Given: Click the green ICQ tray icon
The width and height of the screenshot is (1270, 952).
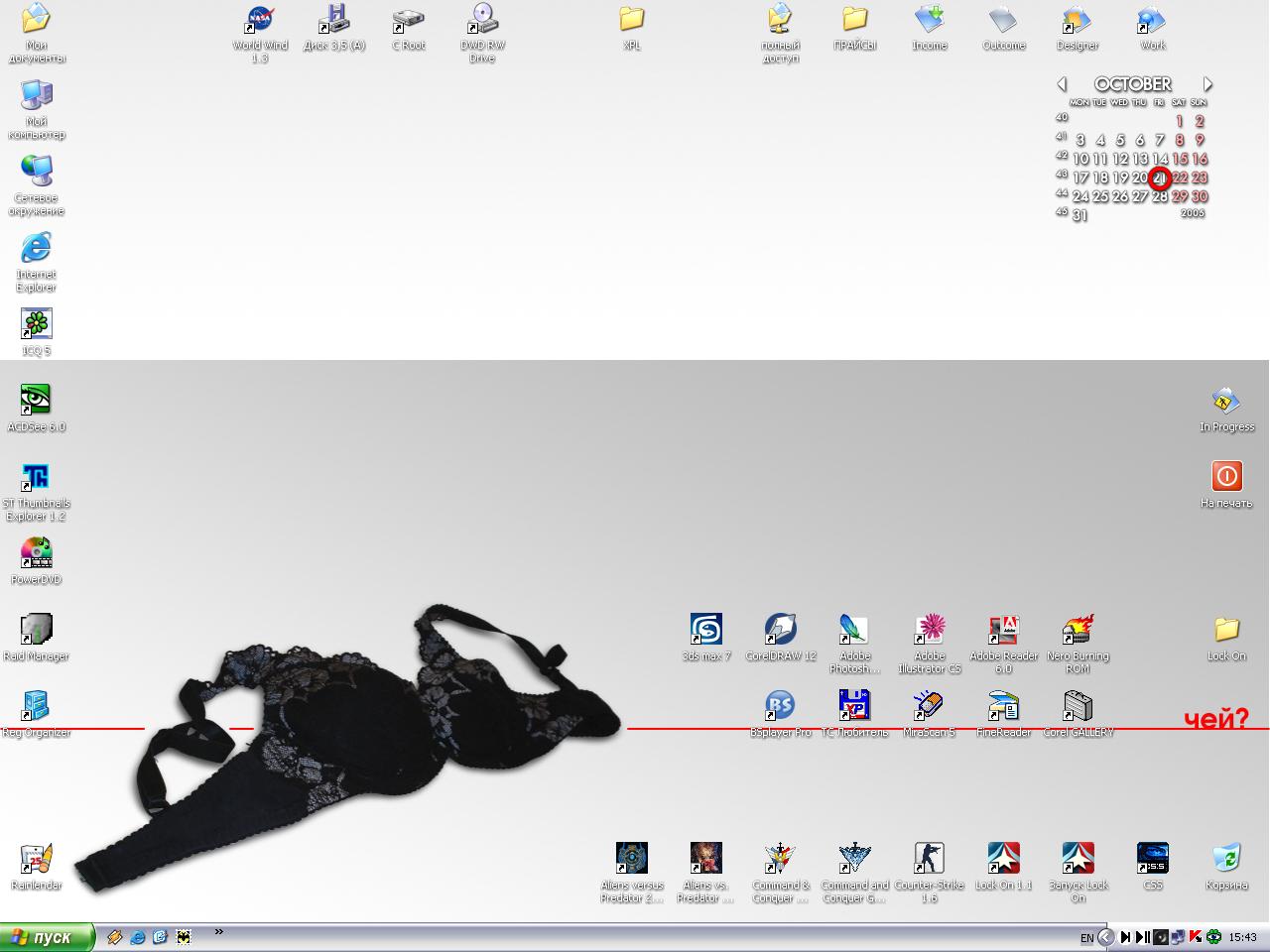Looking at the screenshot, I should tap(1213, 937).
